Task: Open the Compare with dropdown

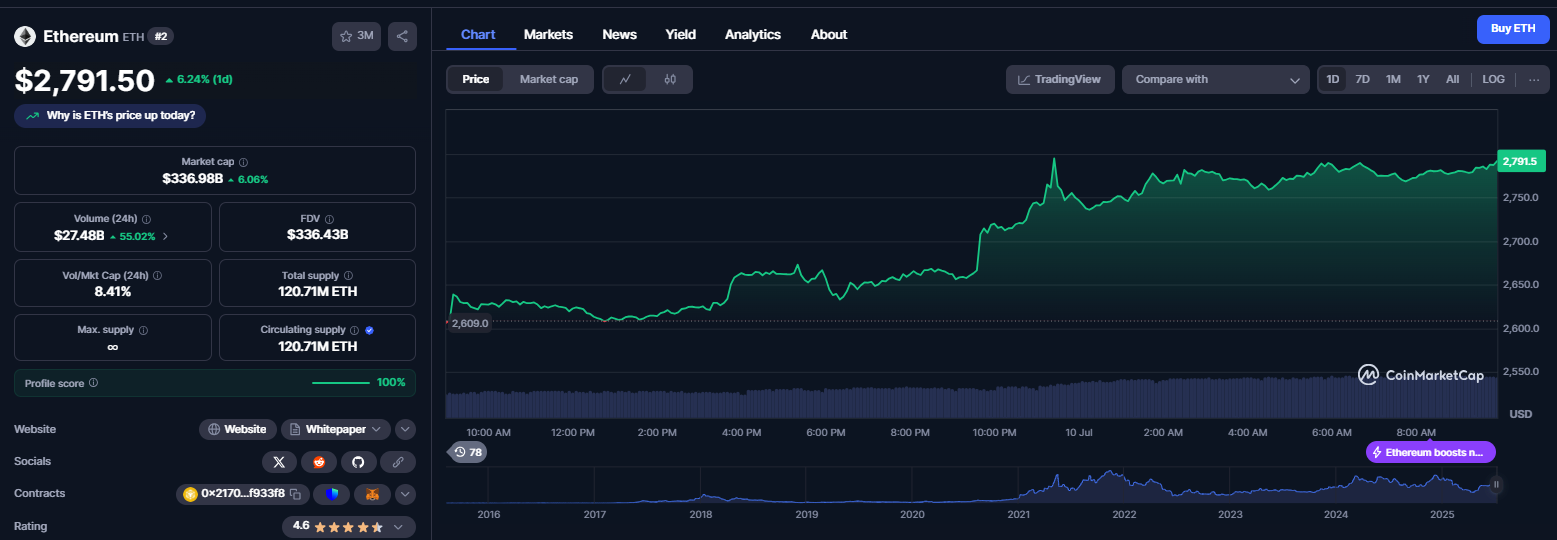Action: [1216, 79]
